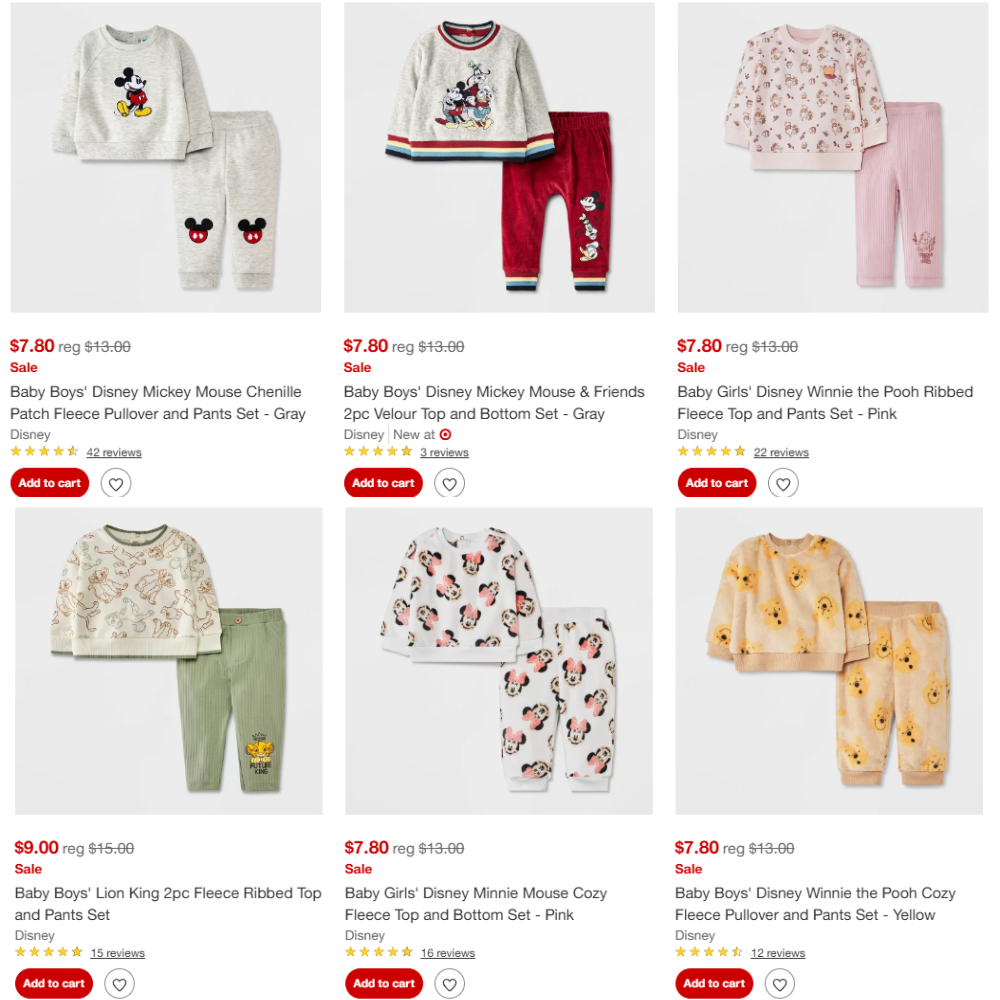Favorite the Lion King Fleece Ribbed set
The height and width of the screenshot is (1000, 1000).
click(120, 983)
